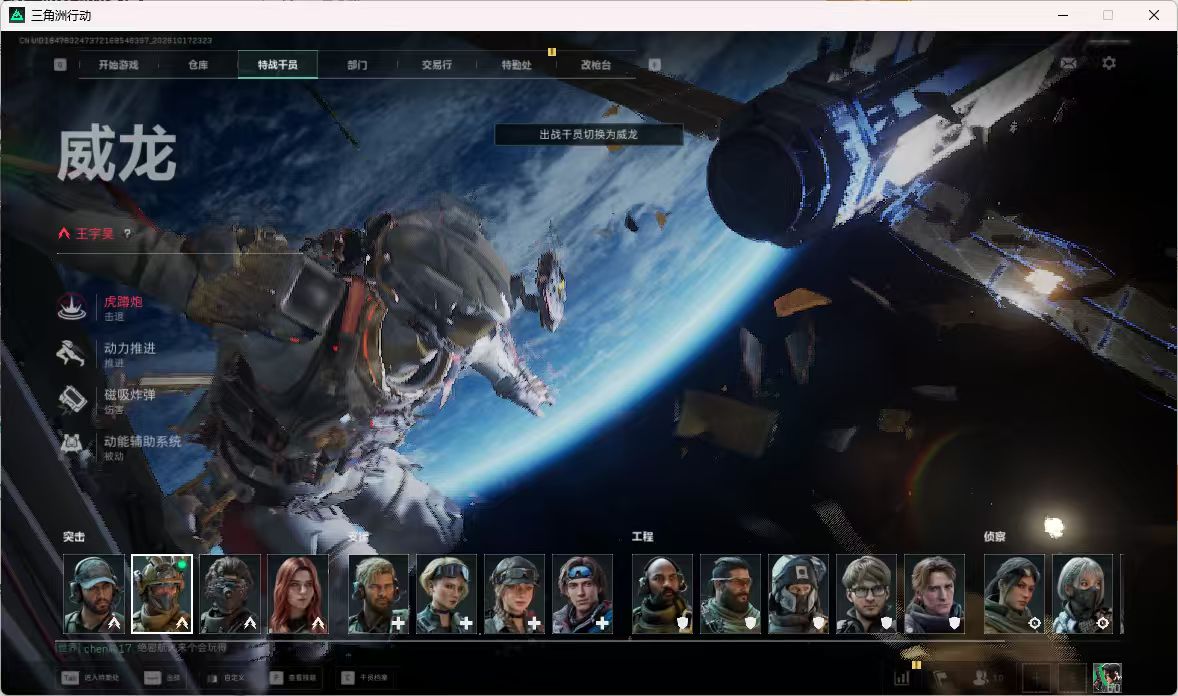
Task: Click the player avatar in bottom bar
Action: [1107, 677]
